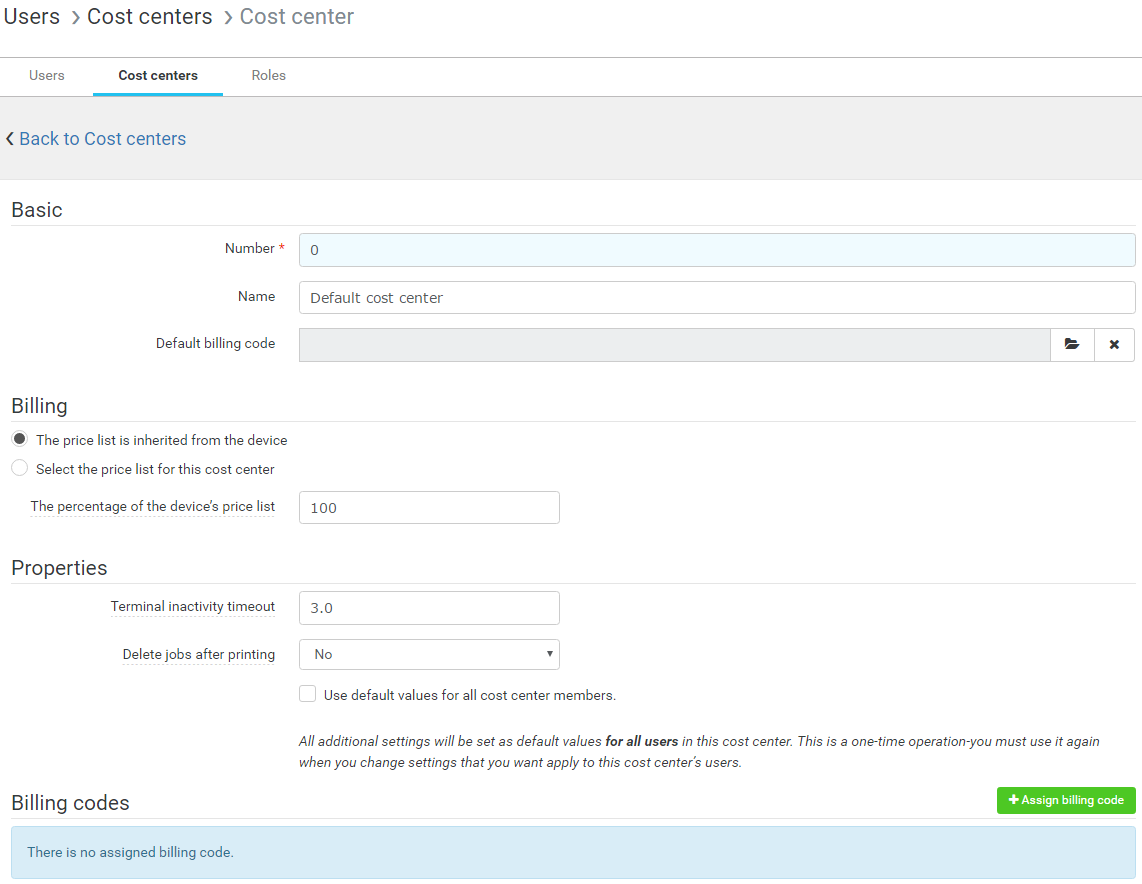This screenshot has height=884, width=1142.
Task: Click the back chevron arrow icon
Action: tap(10, 139)
